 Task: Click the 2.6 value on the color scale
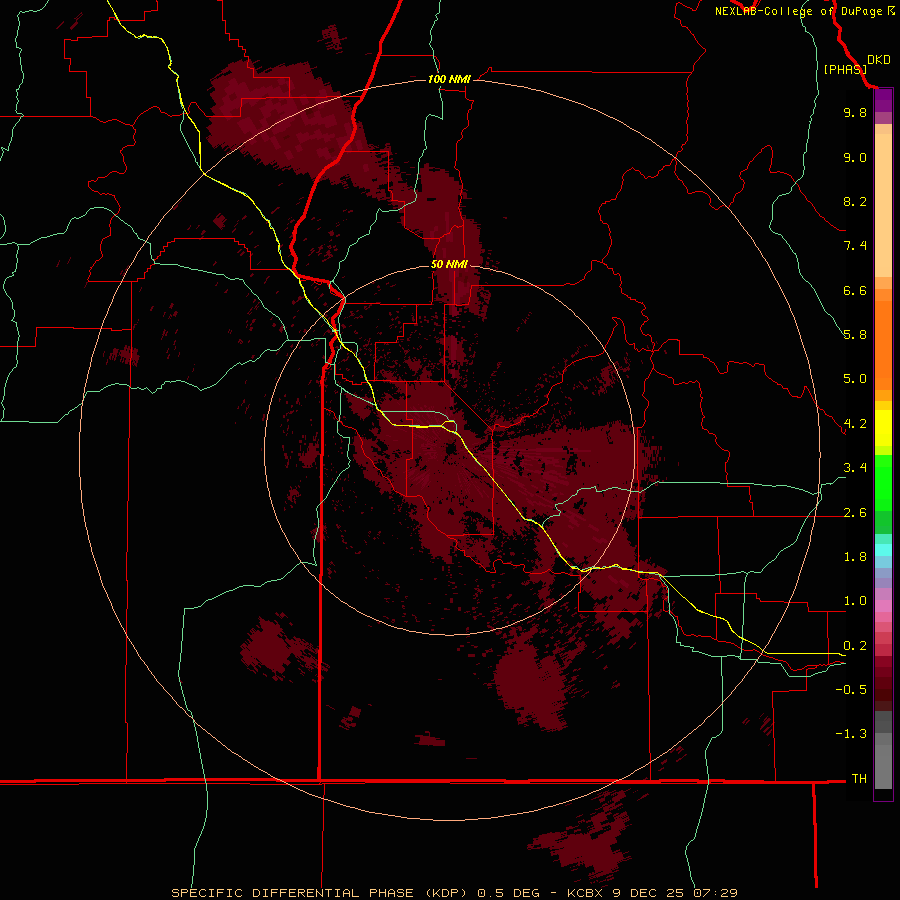[x=855, y=513]
